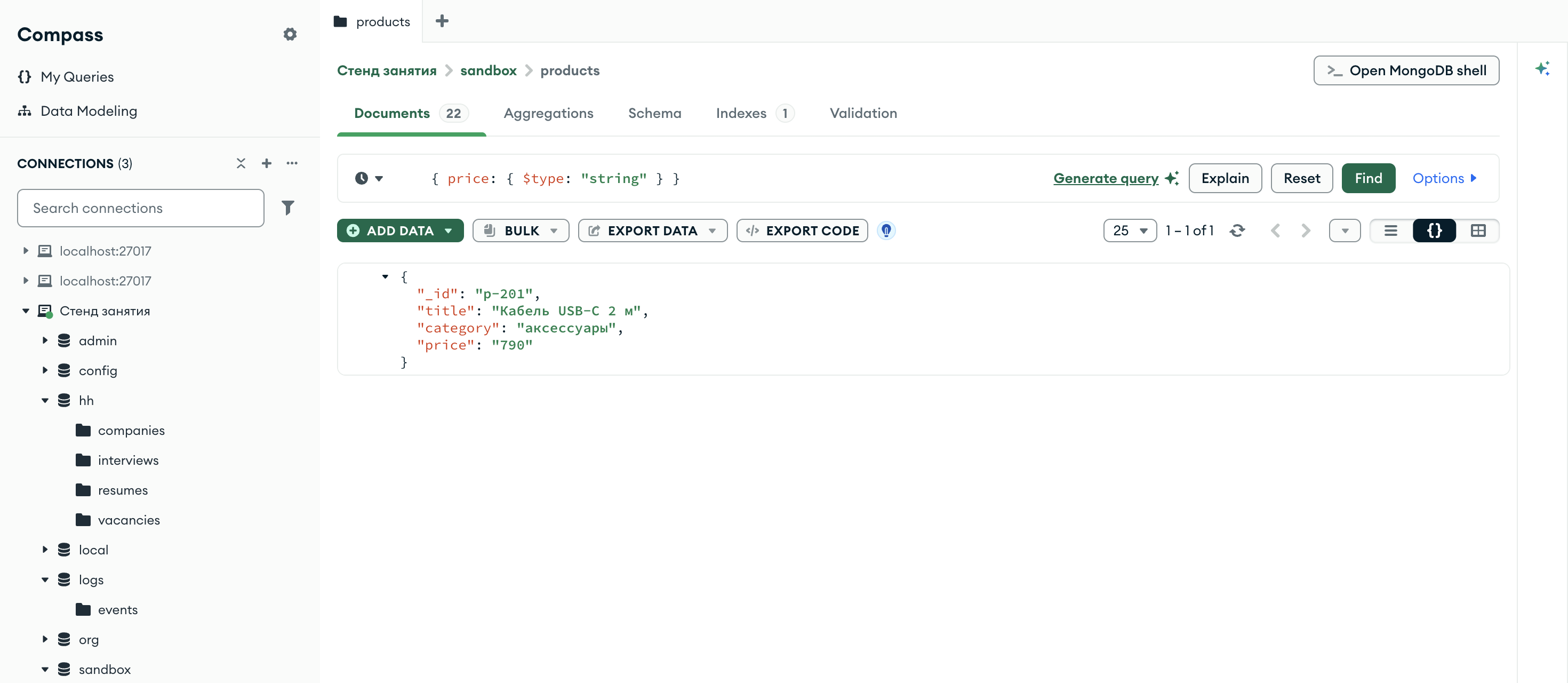The width and height of the screenshot is (1568, 683).
Task: Click Generate query link
Action: [1106, 178]
